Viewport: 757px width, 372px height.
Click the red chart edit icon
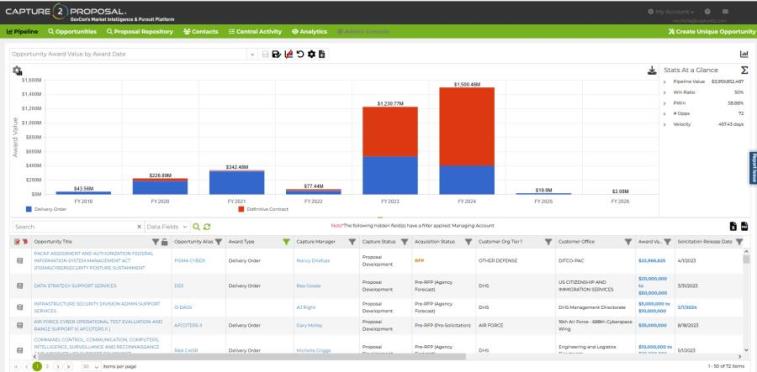289,55
